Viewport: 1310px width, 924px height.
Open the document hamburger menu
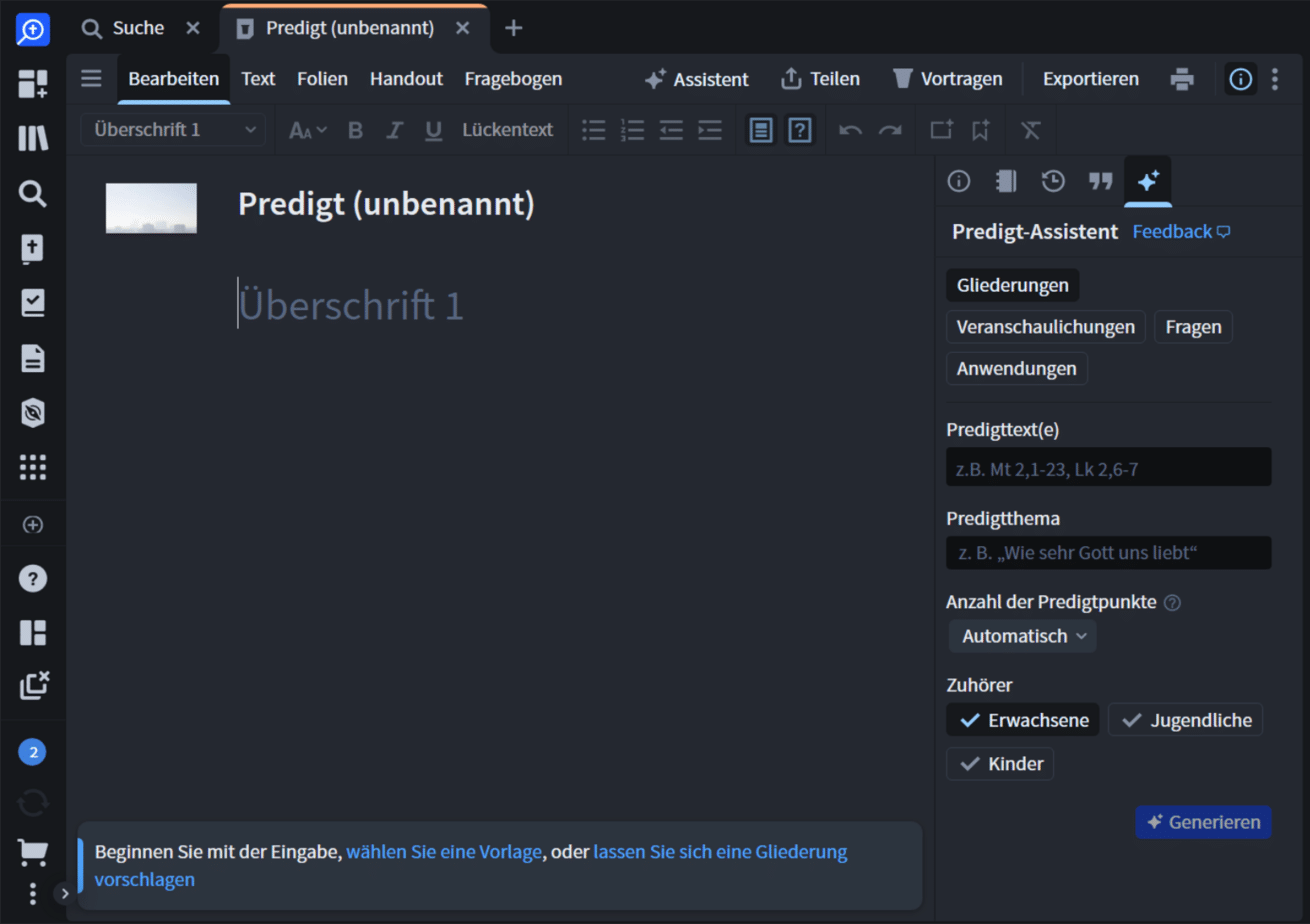(91, 78)
